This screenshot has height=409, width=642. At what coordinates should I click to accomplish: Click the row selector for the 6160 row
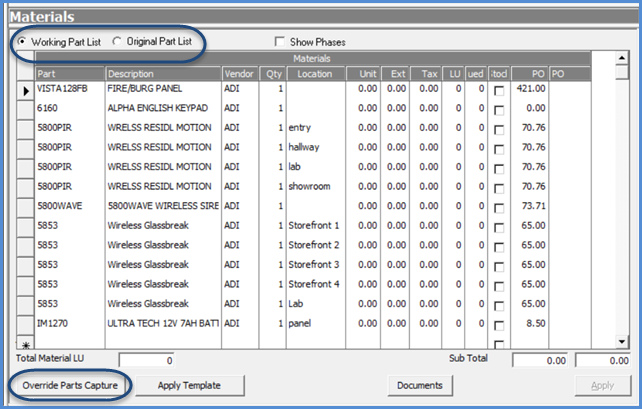25,110
